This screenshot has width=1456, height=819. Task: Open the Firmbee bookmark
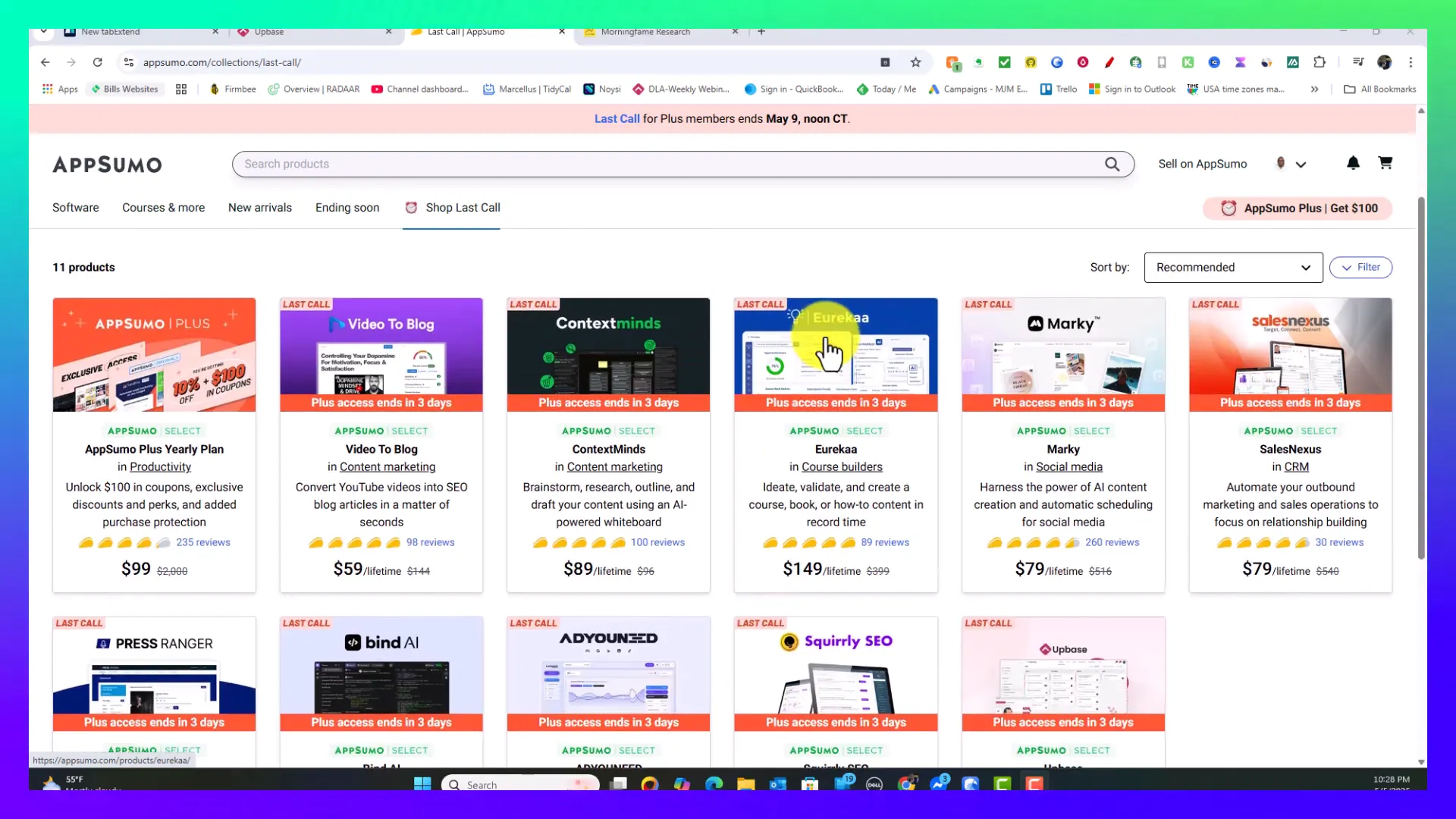coord(233,89)
